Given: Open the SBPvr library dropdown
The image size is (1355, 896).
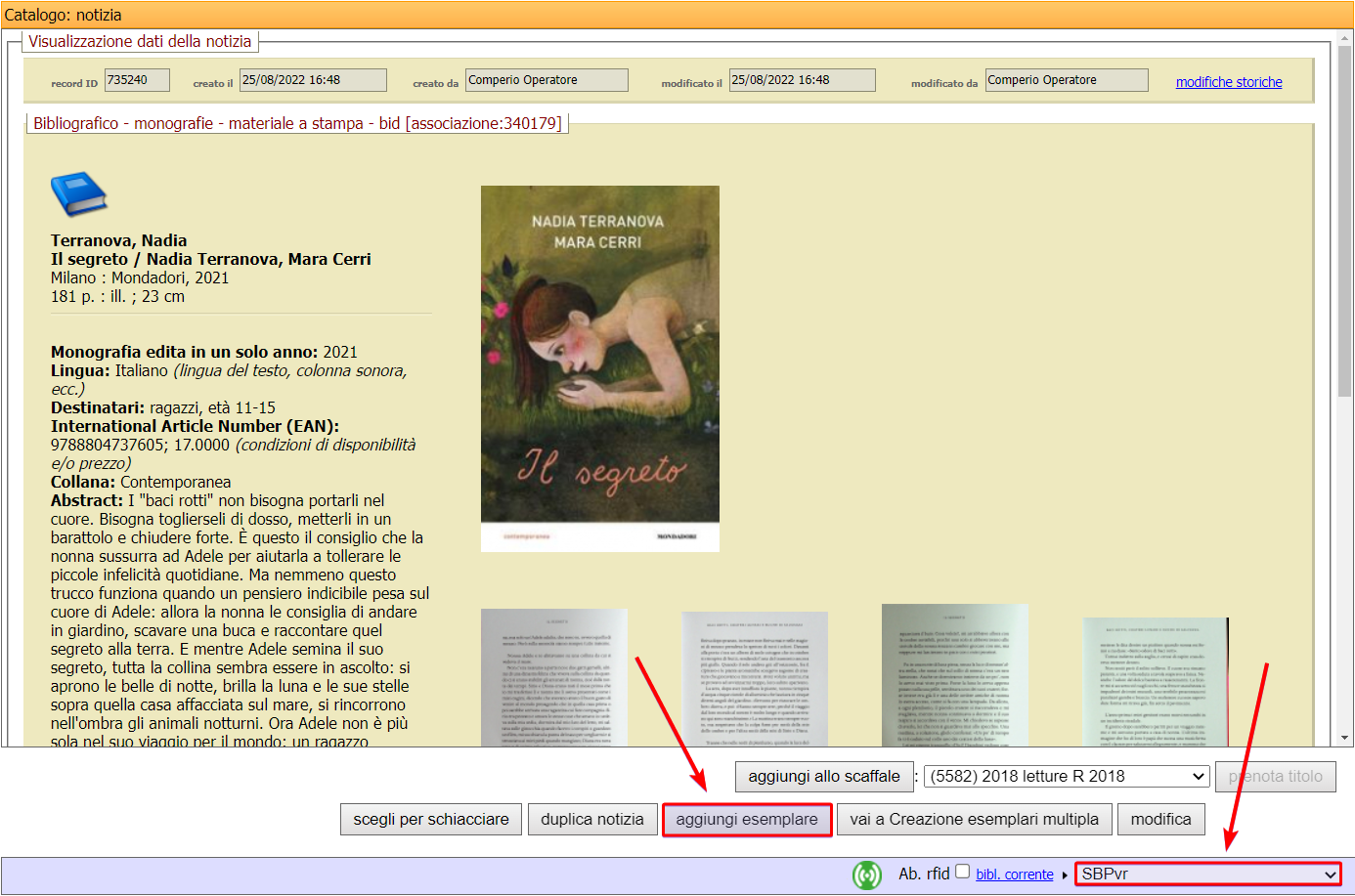Looking at the screenshot, I should 1207,874.
